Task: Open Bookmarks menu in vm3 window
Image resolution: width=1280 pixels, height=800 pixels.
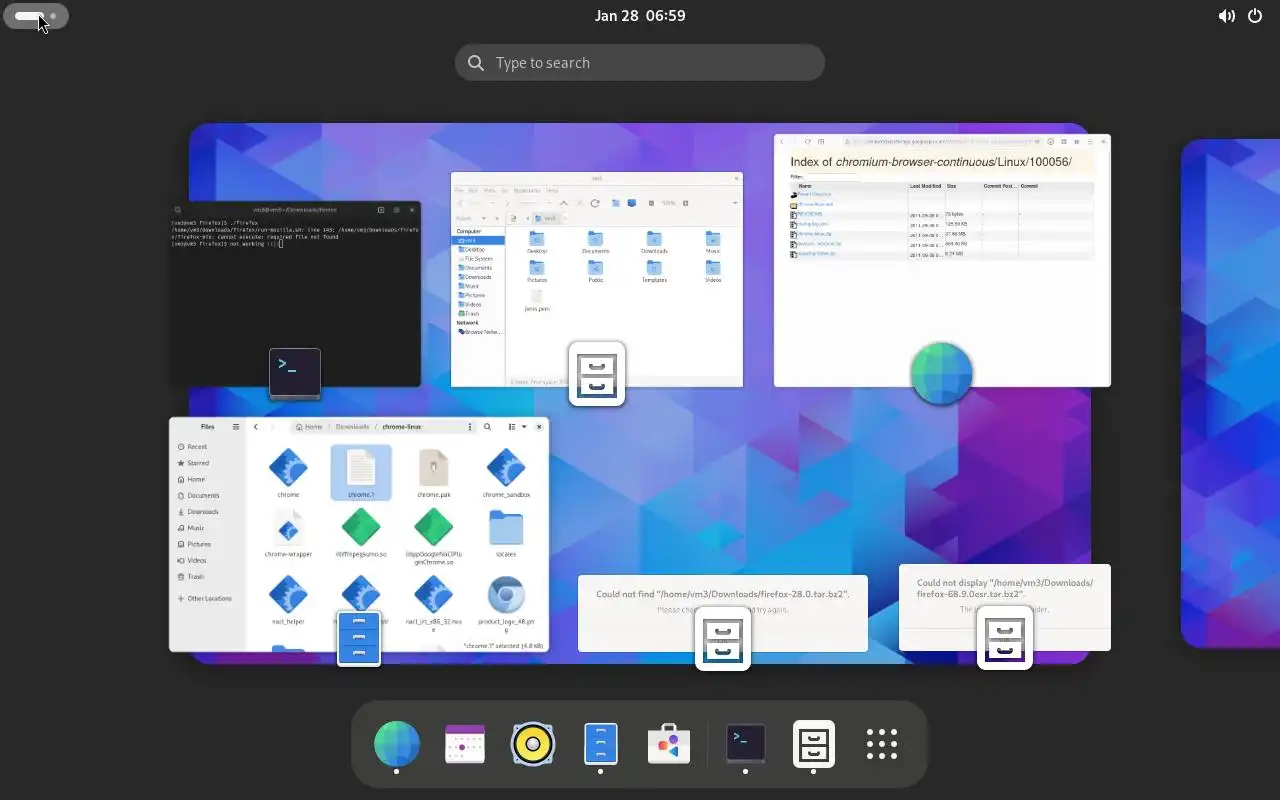Action: click(527, 190)
